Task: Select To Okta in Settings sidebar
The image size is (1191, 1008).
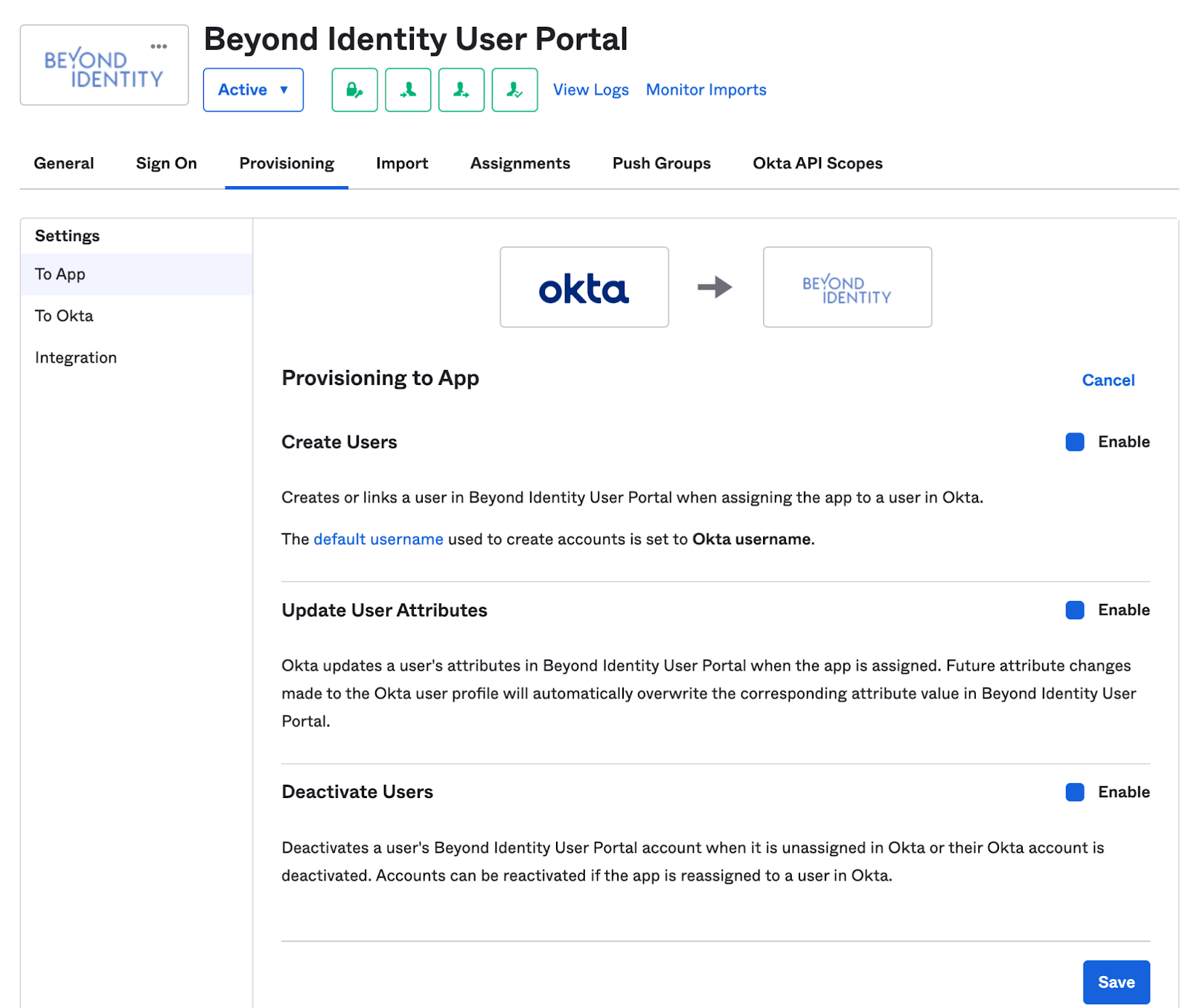Action: click(x=64, y=316)
